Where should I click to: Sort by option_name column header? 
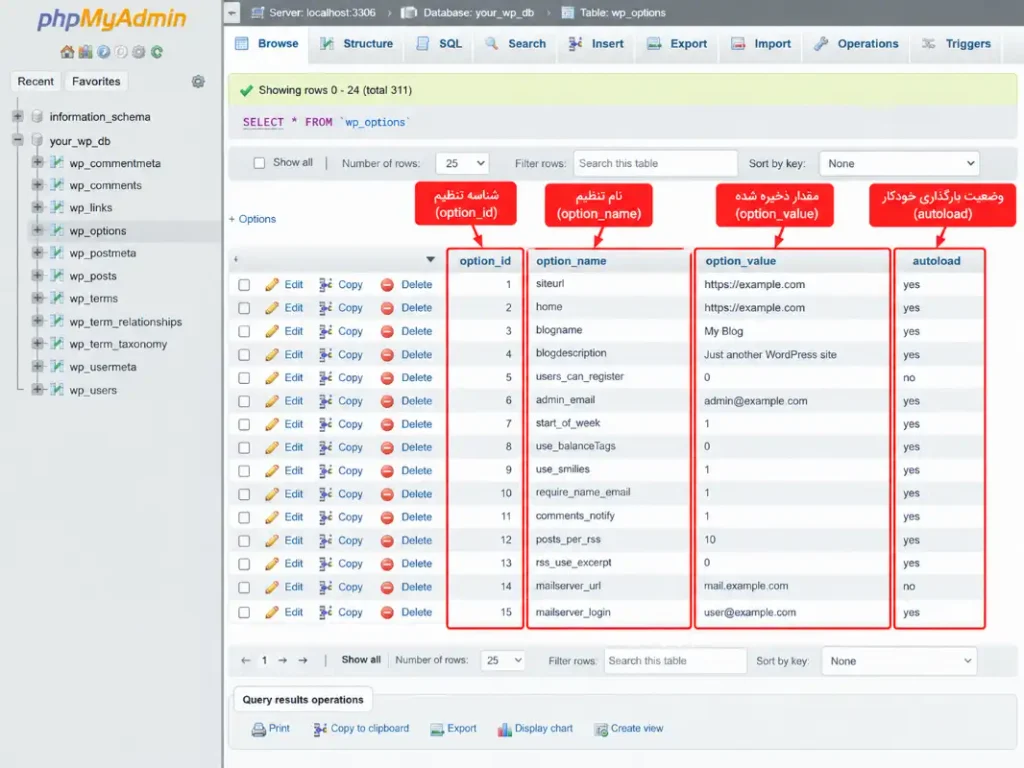point(571,261)
